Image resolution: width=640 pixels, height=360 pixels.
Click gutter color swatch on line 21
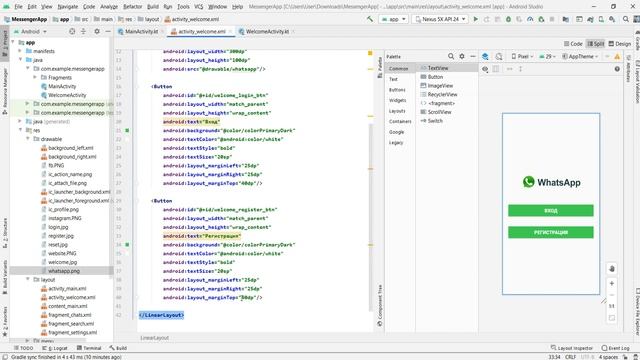coord(127,131)
